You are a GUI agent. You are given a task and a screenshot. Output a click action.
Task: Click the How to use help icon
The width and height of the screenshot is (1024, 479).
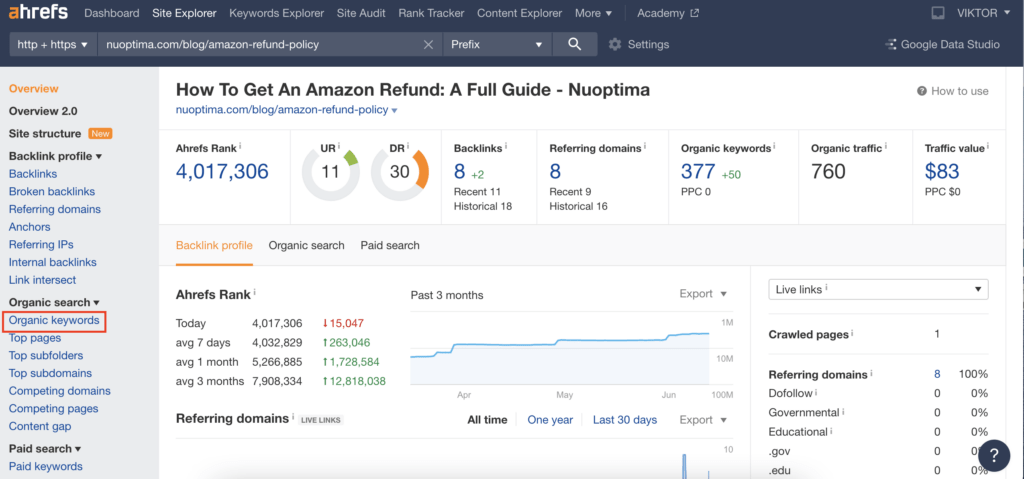922,91
